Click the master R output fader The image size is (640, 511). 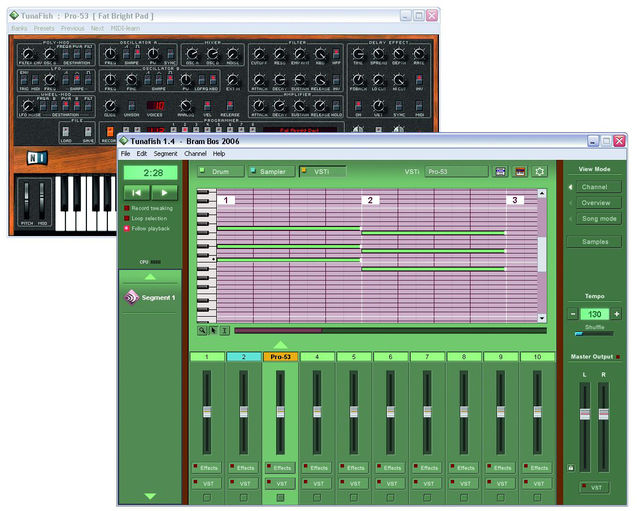(603, 414)
